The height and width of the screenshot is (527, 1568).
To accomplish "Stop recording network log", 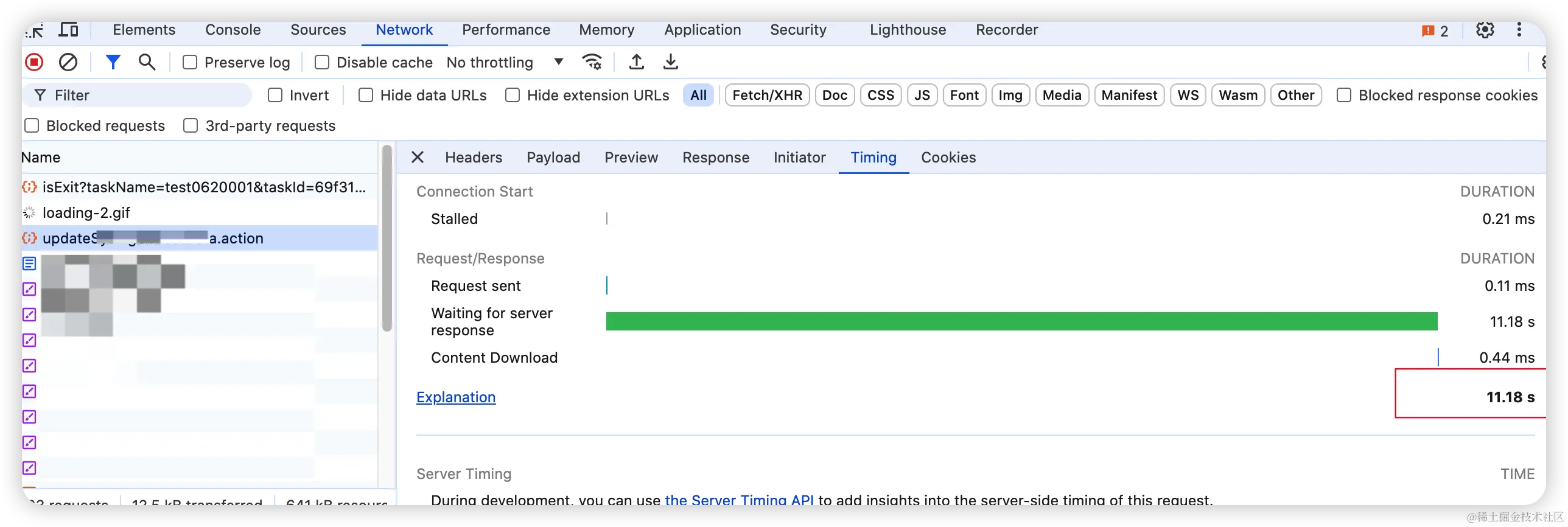I will pyautogui.click(x=34, y=62).
